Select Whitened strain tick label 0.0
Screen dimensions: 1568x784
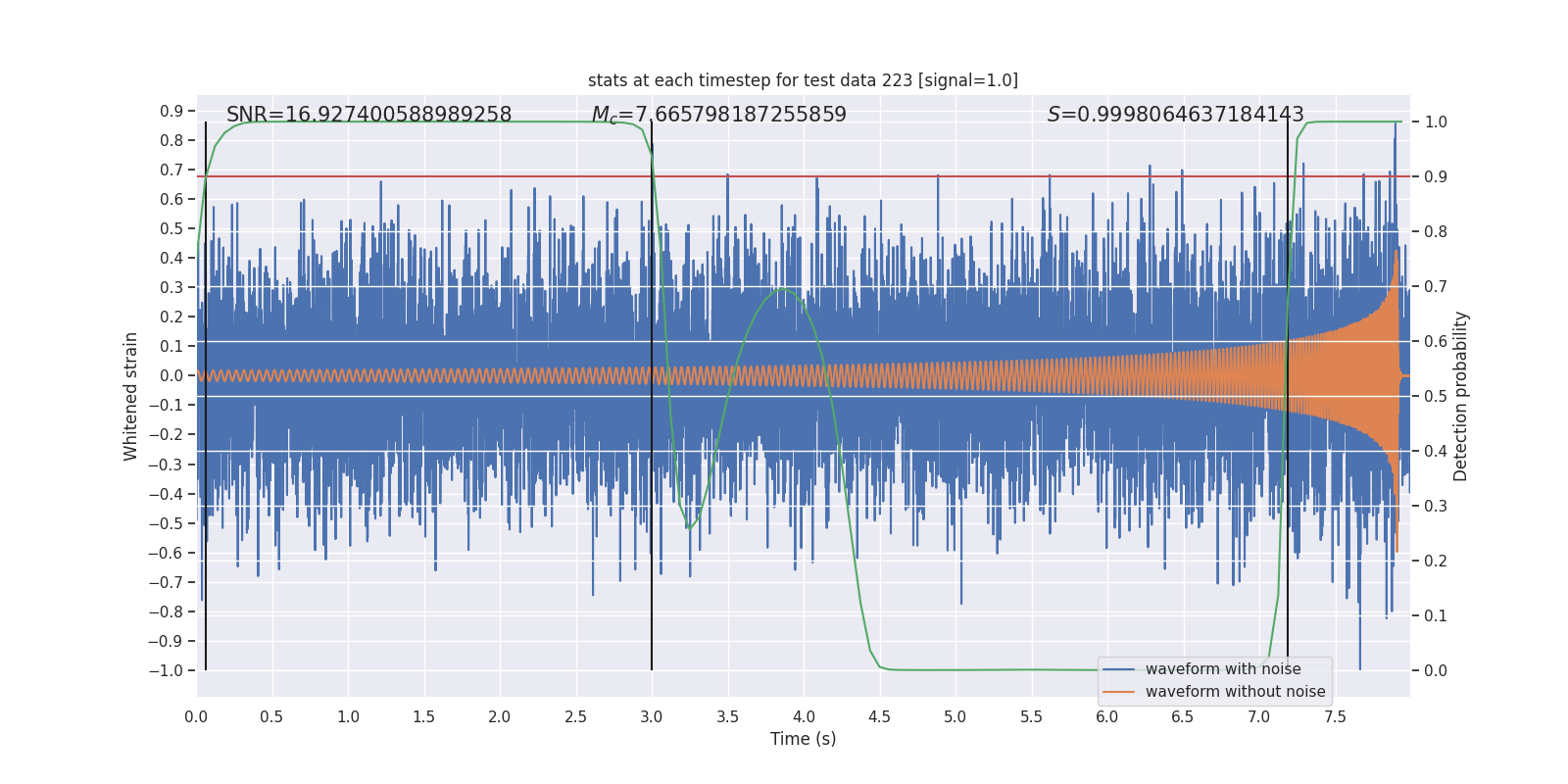coord(171,376)
